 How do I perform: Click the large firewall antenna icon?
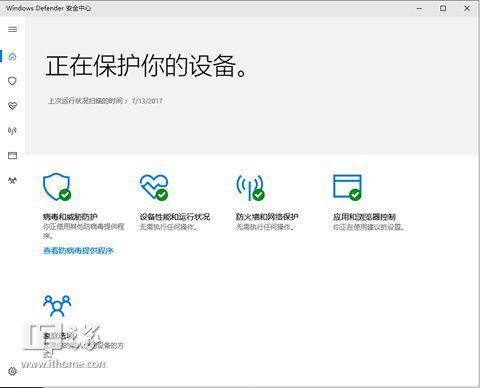point(250,187)
